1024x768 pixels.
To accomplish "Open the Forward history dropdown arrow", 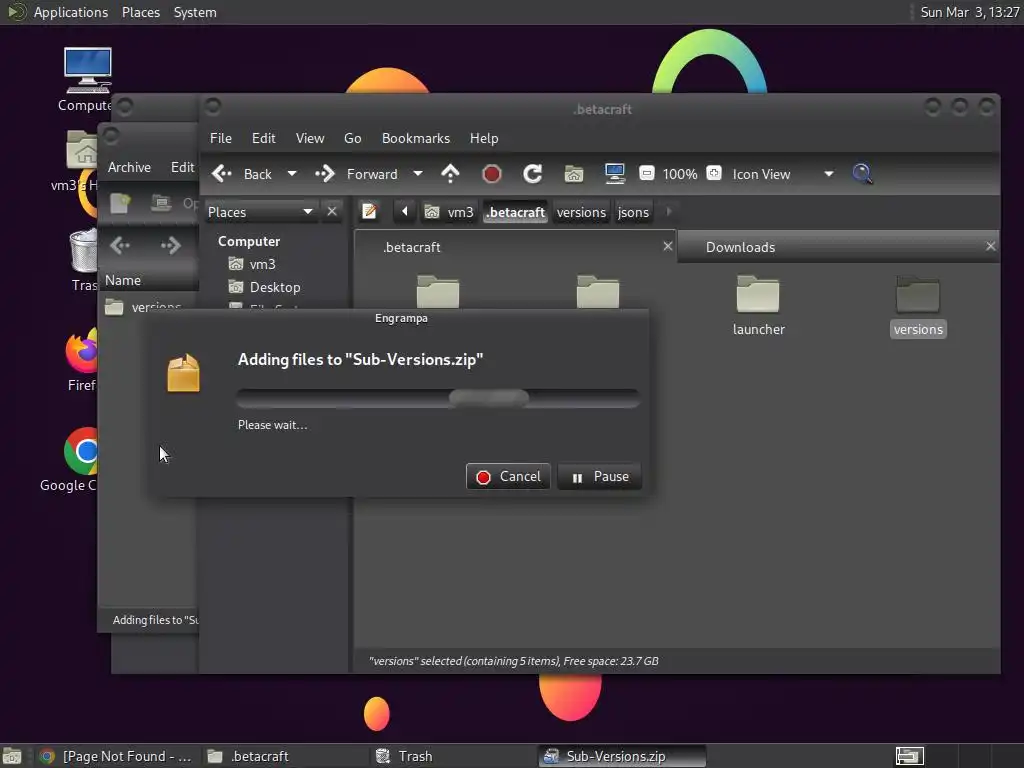I will [x=418, y=174].
